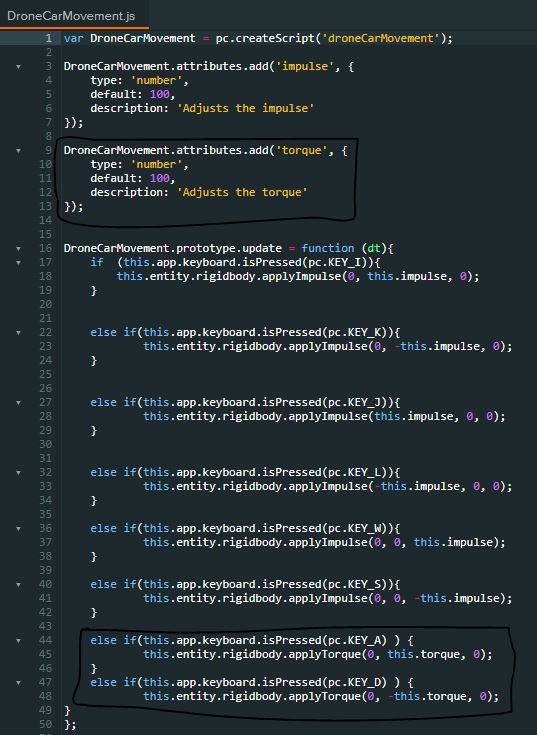Fold the KEY_I if block at line 17
The height and width of the screenshot is (735, 537).
click(18, 262)
